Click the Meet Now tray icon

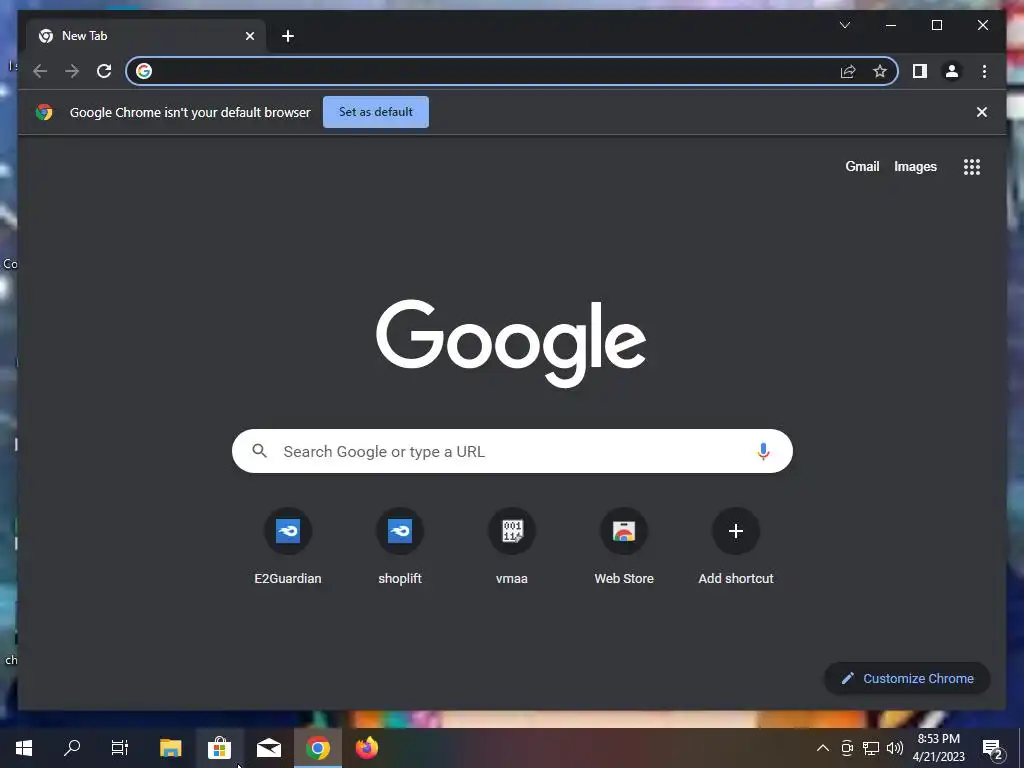(x=847, y=748)
